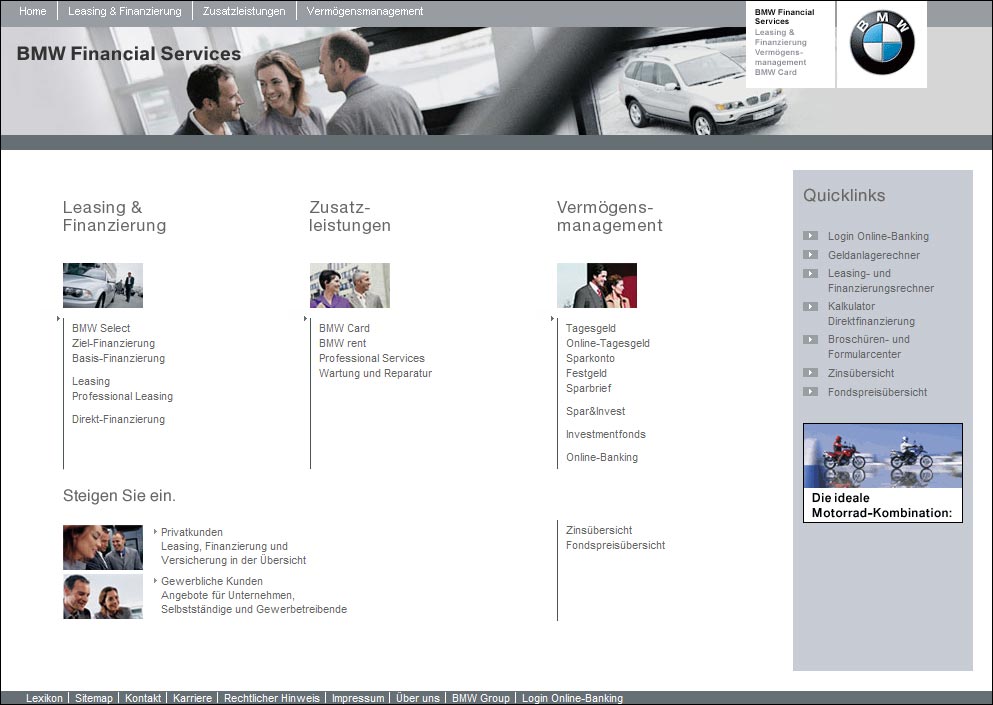The image size is (993, 705).
Task: Click arrow icon beside Broschüren- und Formularcenter
Action: [810, 340]
